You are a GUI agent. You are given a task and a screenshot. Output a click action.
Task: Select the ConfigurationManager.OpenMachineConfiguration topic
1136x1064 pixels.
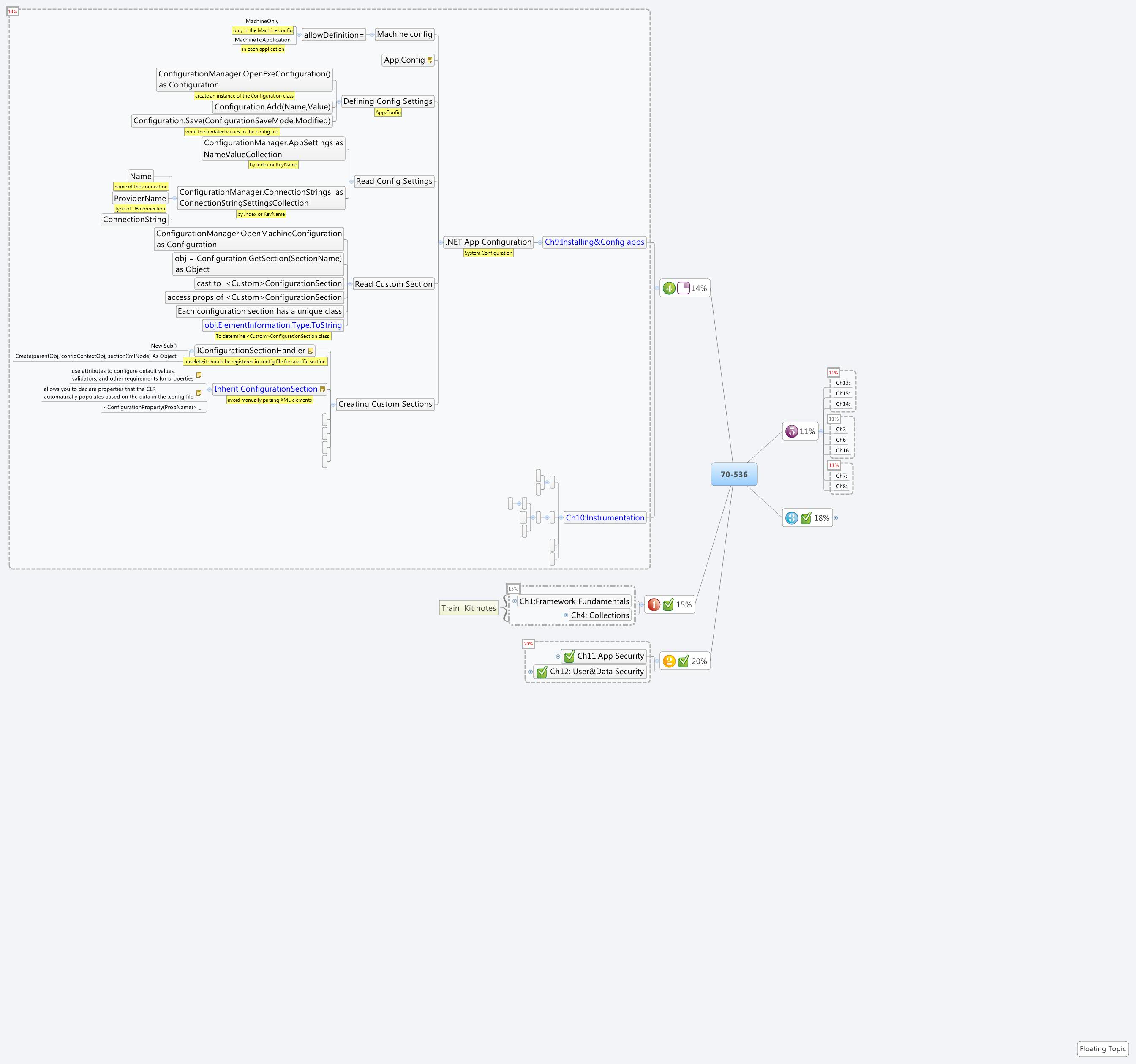[x=249, y=239]
